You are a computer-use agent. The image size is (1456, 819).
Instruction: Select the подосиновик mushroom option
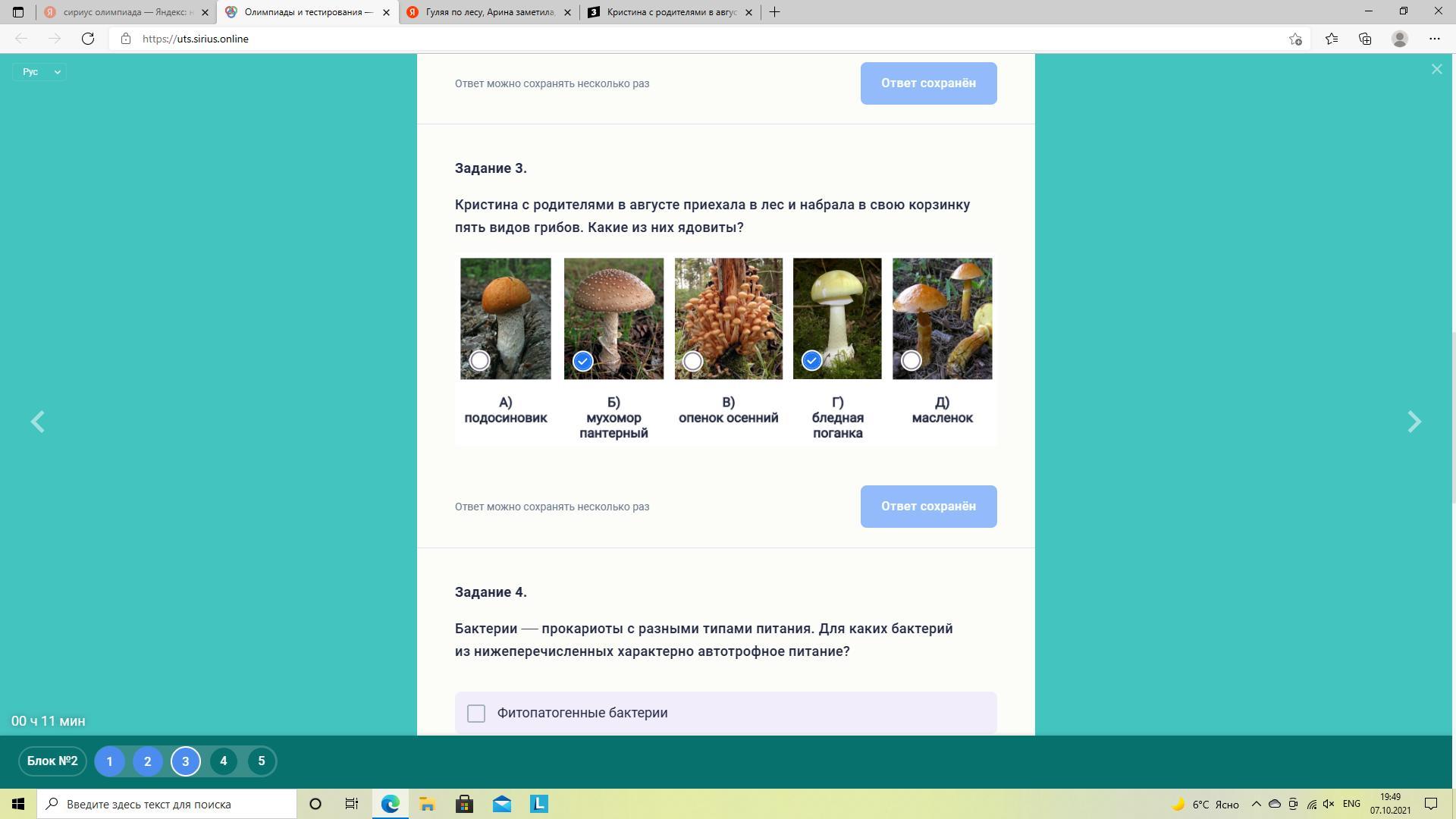coord(479,361)
